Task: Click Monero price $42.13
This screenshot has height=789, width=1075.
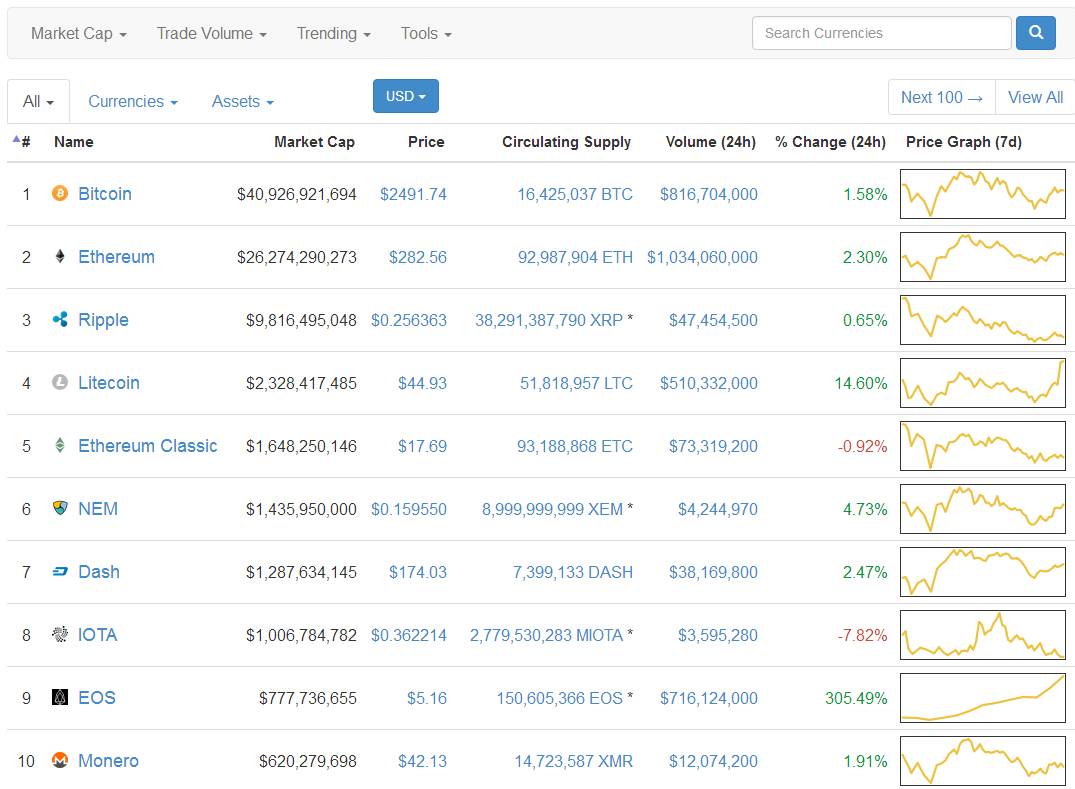Action: pyautogui.click(x=422, y=761)
